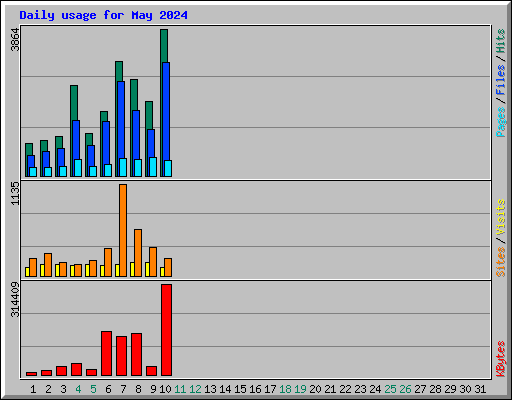Image resolution: width=512 pixels, height=400 pixels.
Task: Click the cyan 'Pages' legend label
Action: [x=501, y=122]
